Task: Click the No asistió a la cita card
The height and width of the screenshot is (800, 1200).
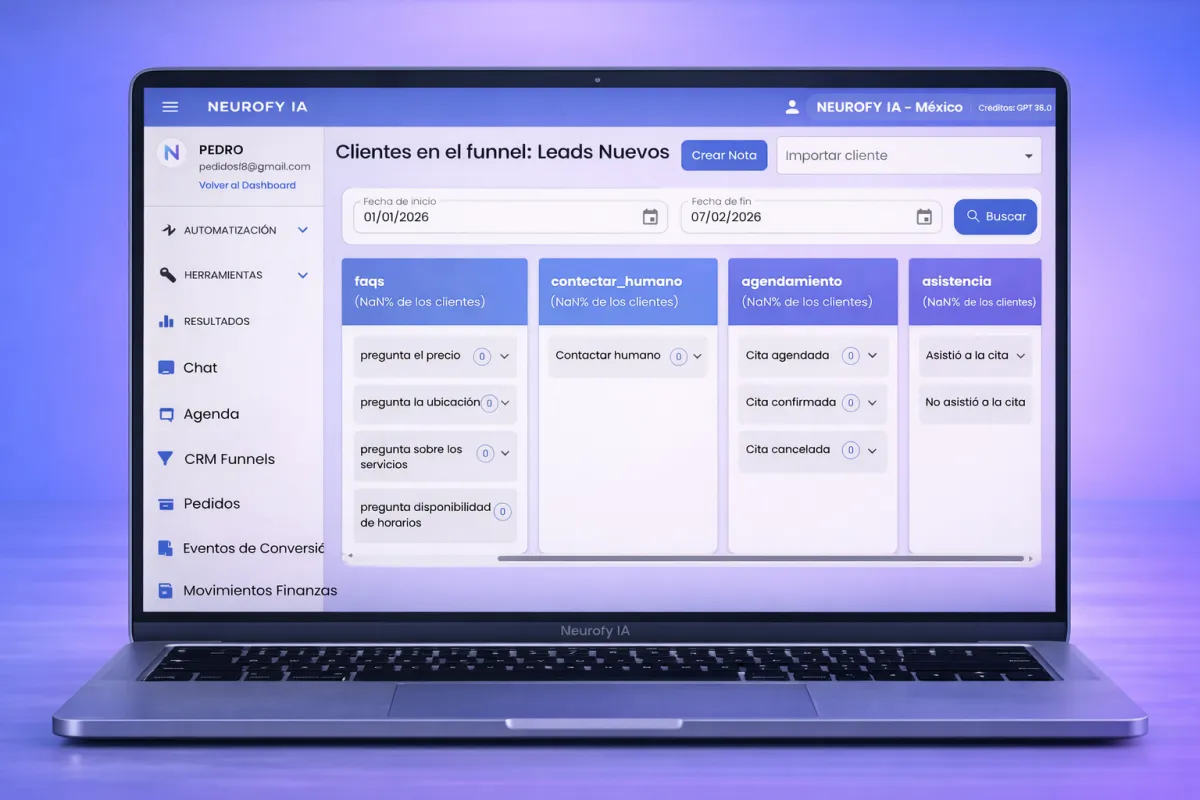Action: tap(975, 403)
